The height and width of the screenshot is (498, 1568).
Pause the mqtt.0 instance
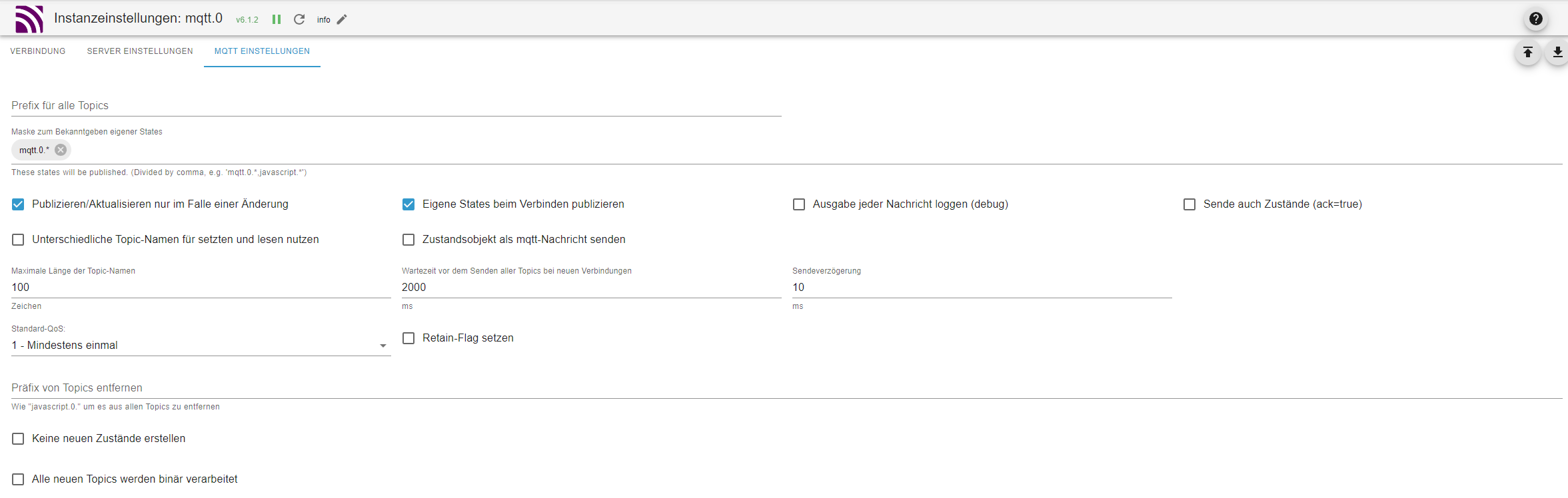tap(277, 19)
